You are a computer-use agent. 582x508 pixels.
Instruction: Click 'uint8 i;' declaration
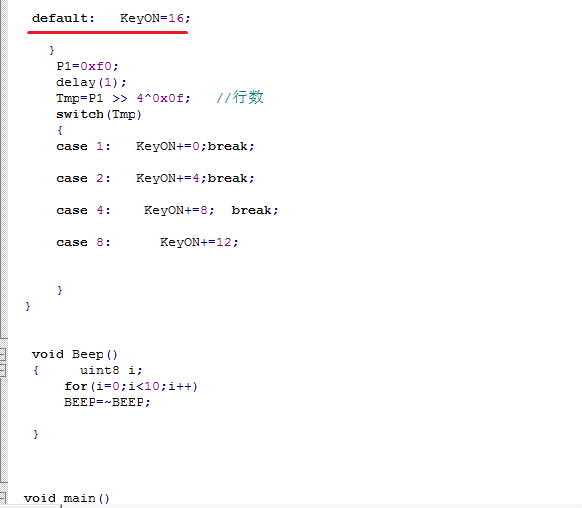click(111, 370)
